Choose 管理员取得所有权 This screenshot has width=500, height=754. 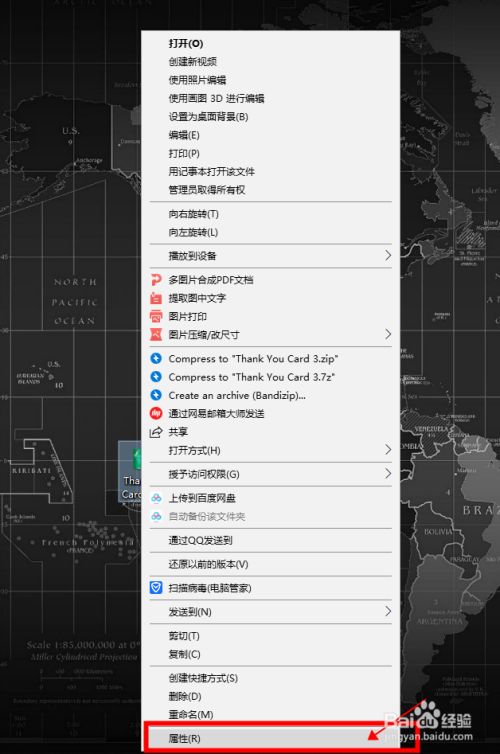[271, 189]
